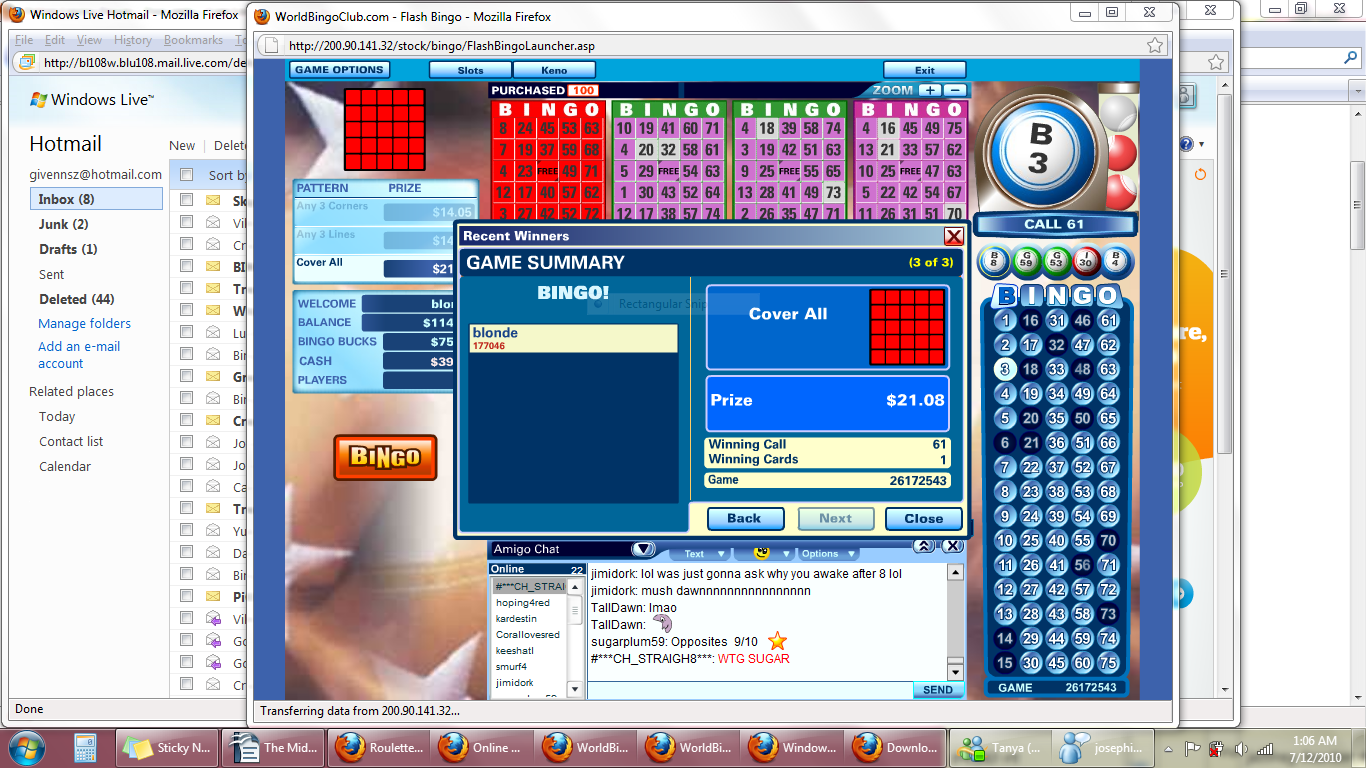Expand the Amigo Chat room dropdown

click(643, 549)
